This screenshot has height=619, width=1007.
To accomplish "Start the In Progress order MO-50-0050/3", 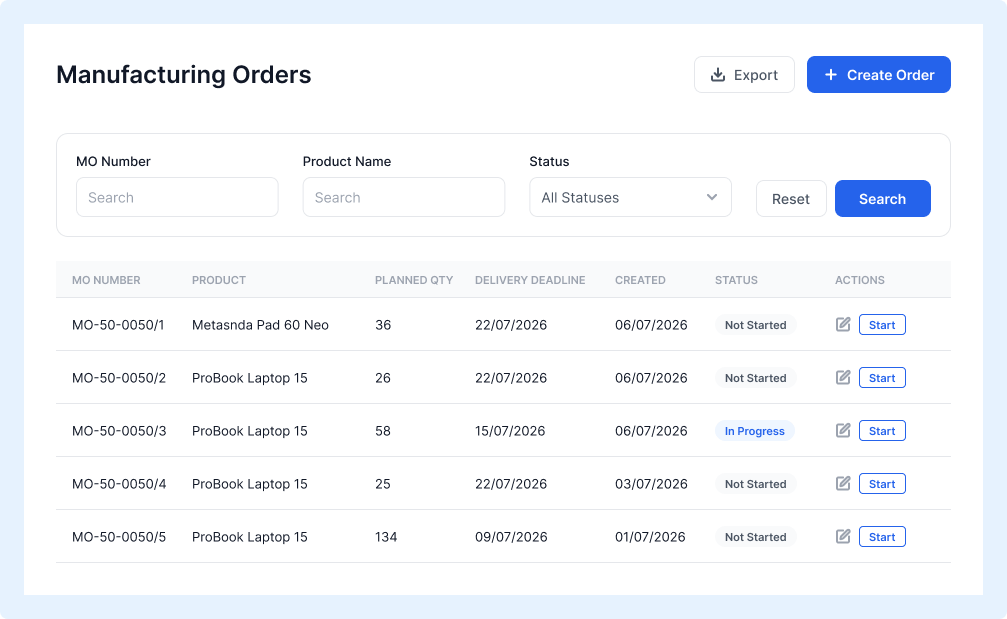I will [x=882, y=431].
